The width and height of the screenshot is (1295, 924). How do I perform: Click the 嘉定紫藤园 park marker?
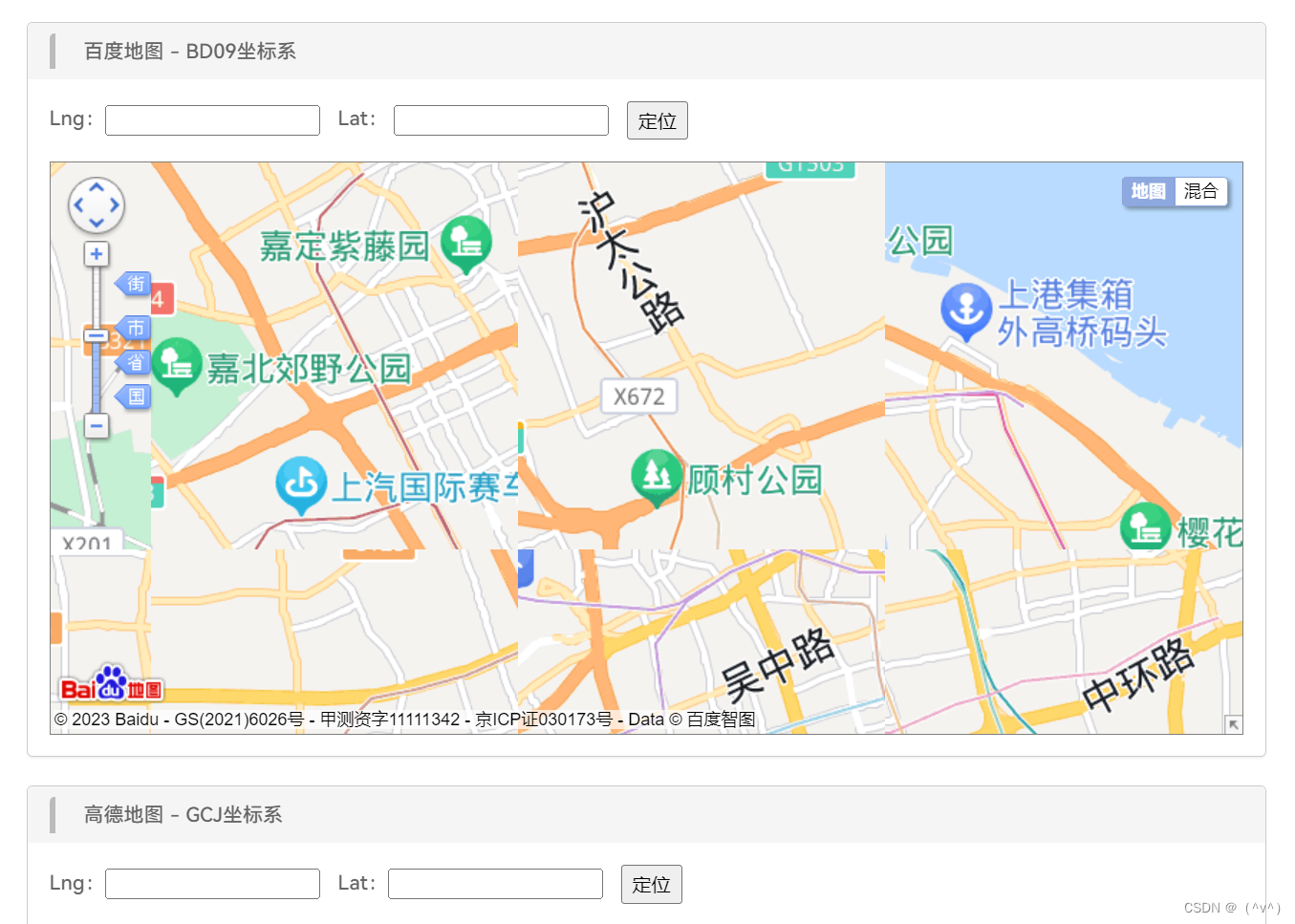pos(466,244)
